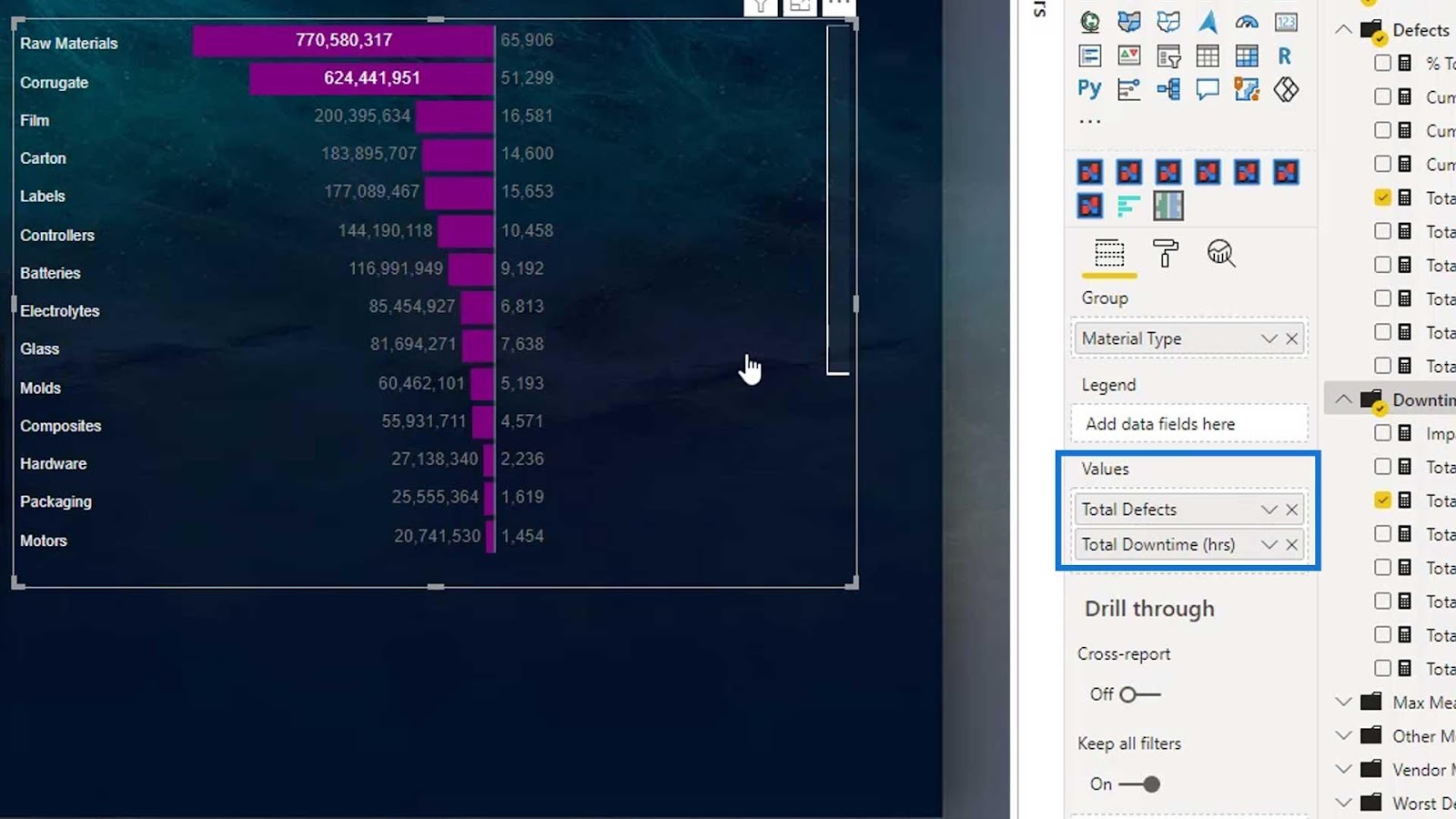Open the Total Downtime (hrs) field dropdown
The image size is (1456, 819).
coord(1269,545)
